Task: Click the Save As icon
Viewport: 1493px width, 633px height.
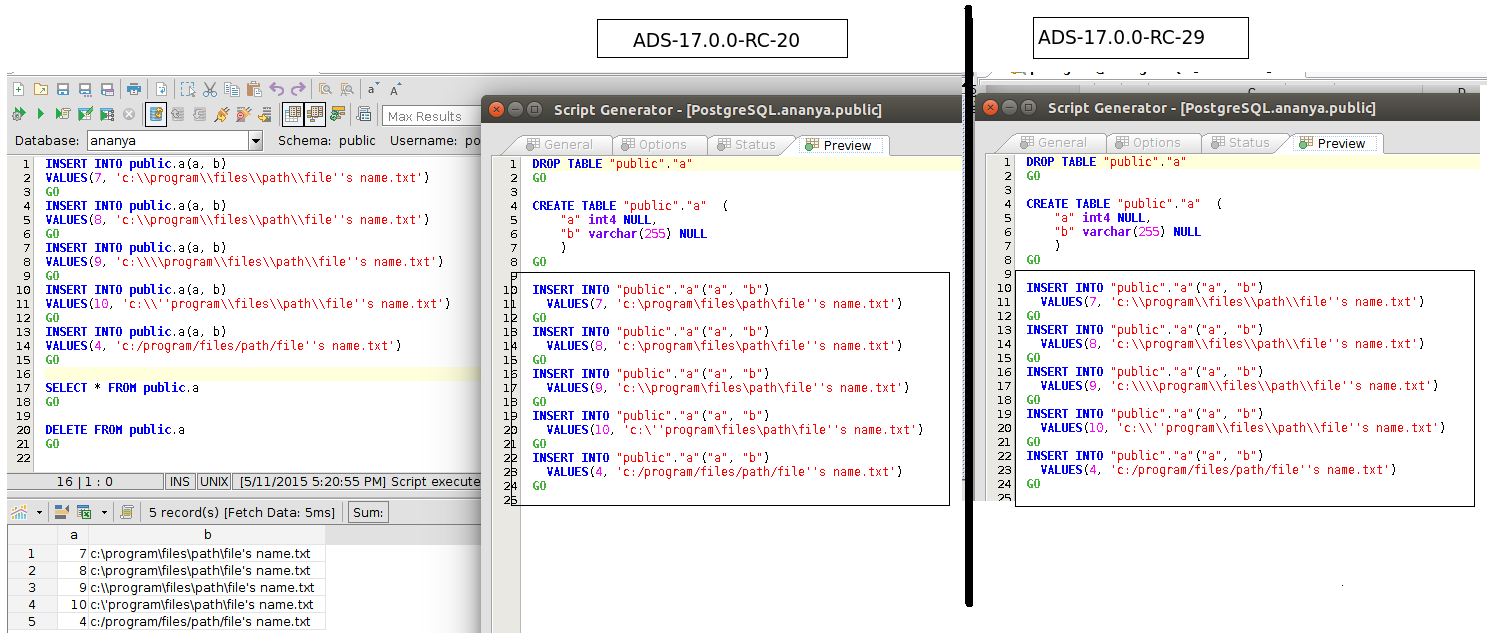Action: point(85,89)
